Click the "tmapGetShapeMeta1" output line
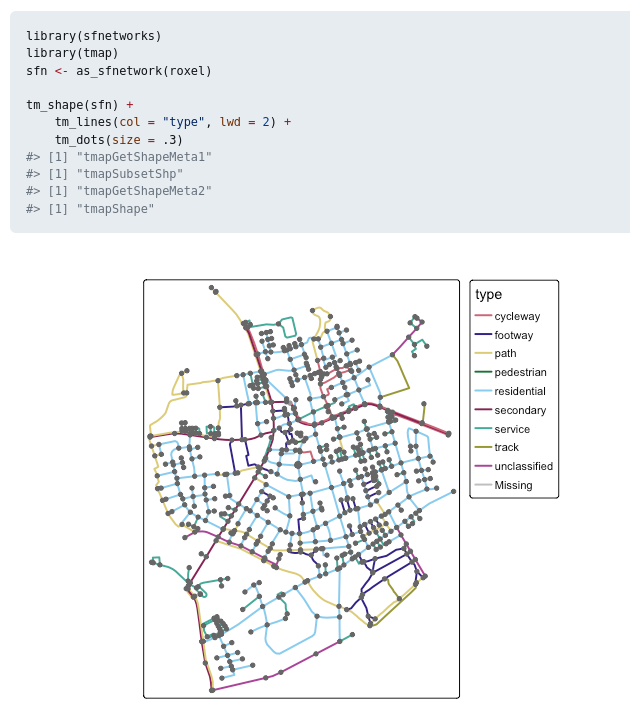Image resolution: width=630 pixels, height=719 pixels. 119,157
